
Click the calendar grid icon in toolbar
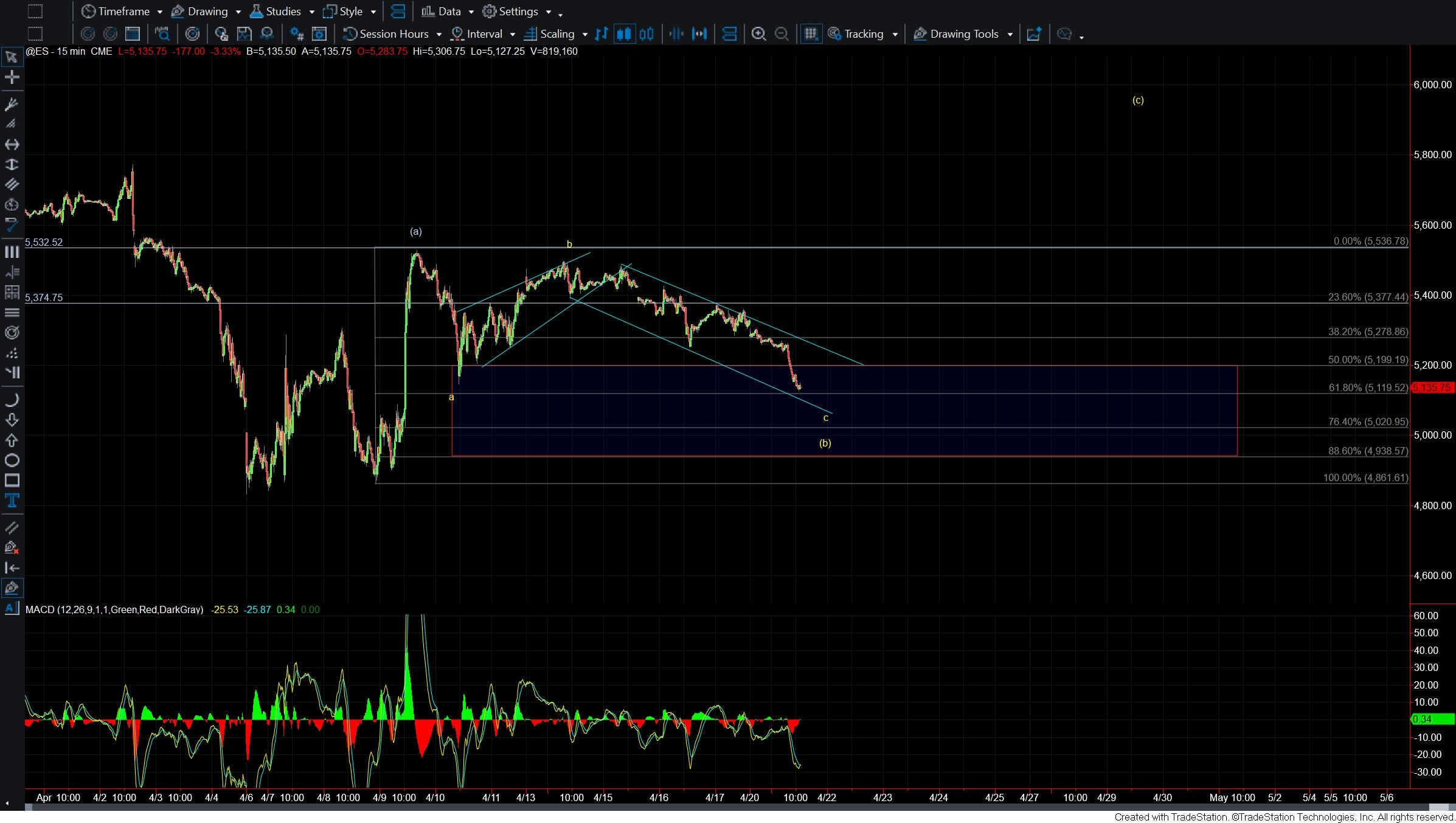132,34
